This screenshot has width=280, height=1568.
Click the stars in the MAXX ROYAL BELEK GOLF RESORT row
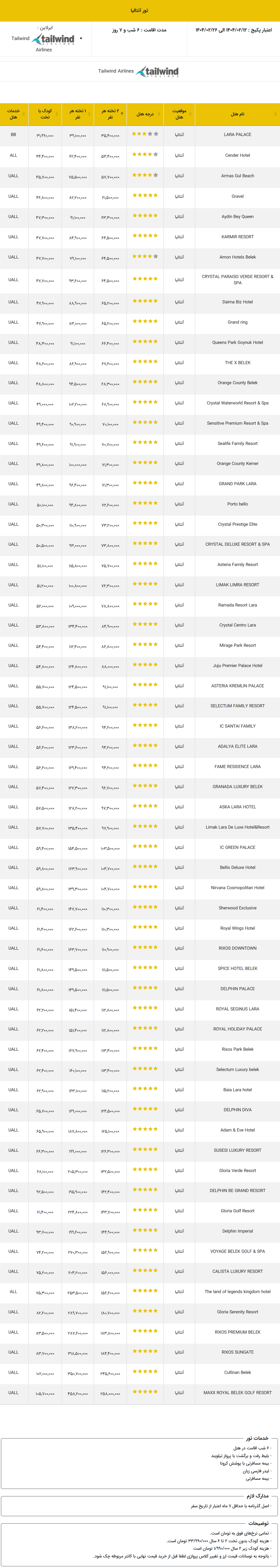point(145,1391)
